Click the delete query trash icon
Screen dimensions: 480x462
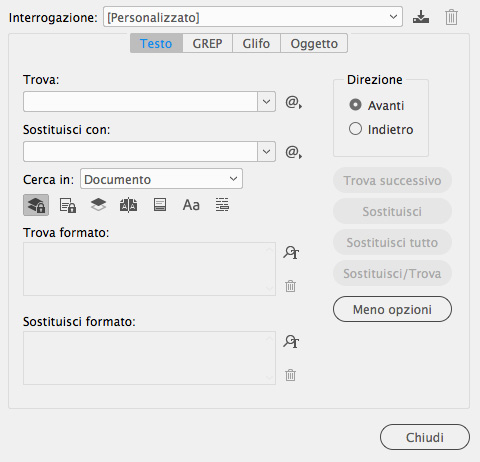coord(451,17)
